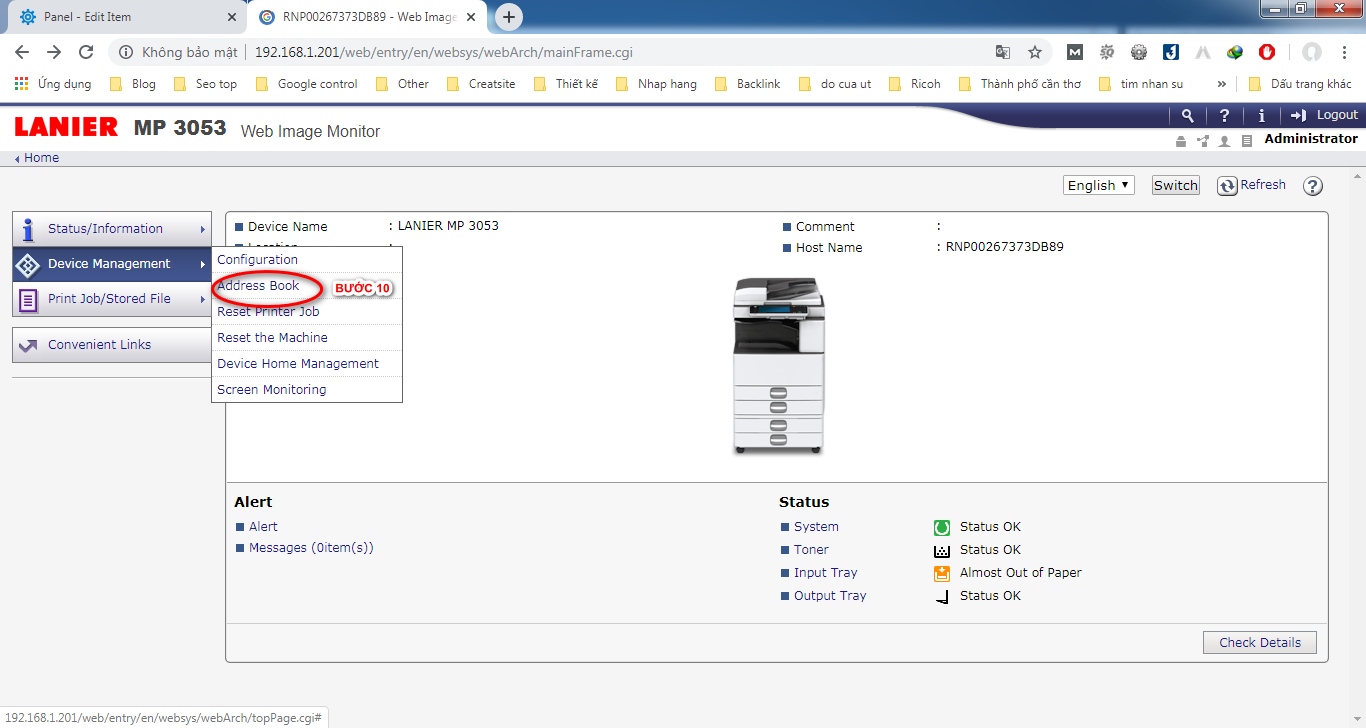Image resolution: width=1366 pixels, height=728 pixels.
Task: Open Chrome three-dot menu
Action: click(x=1345, y=52)
